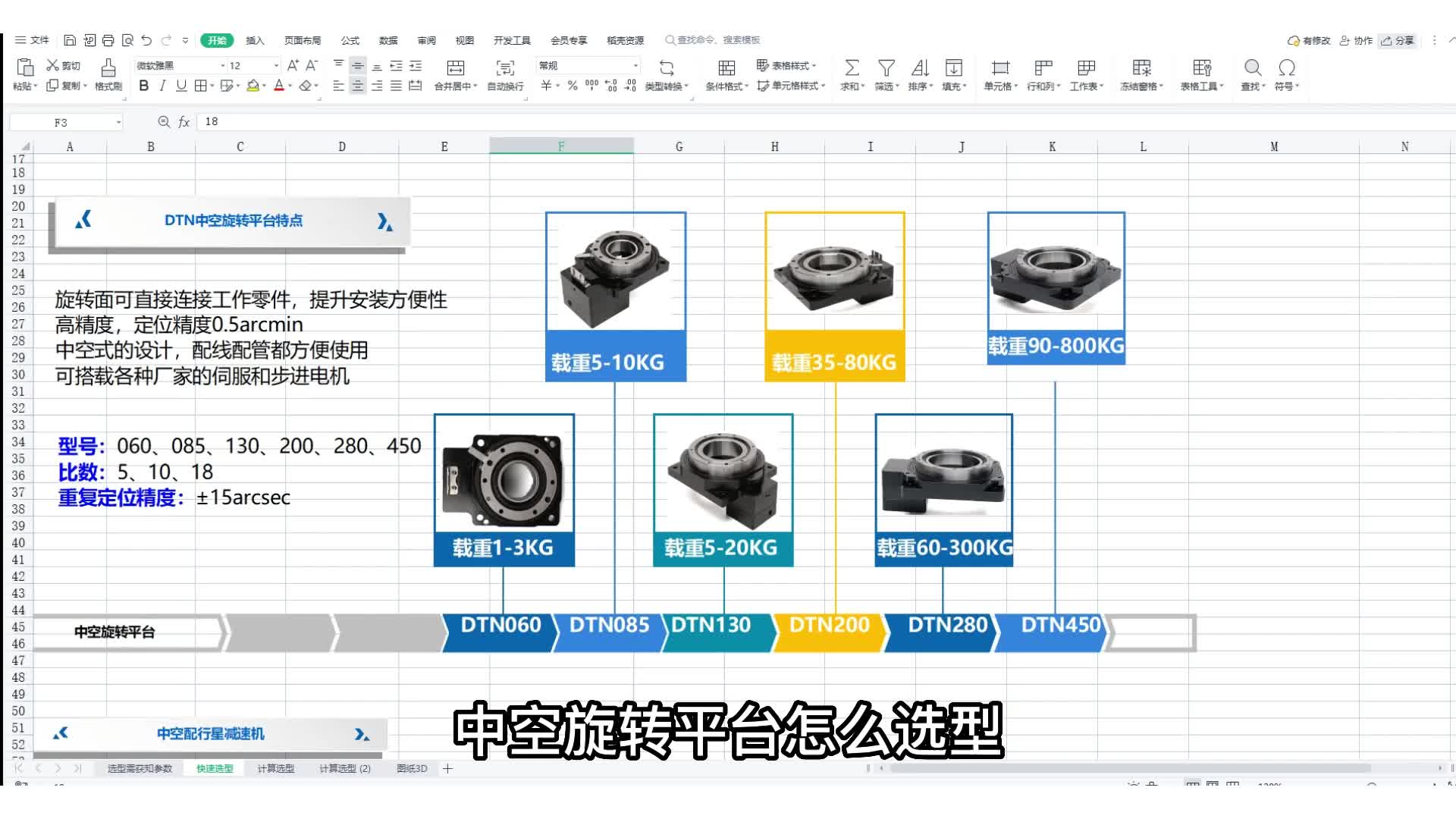Click the thousands separator (000) icon
The height and width of the screenshot is (819, 1456).
(591, 86)
